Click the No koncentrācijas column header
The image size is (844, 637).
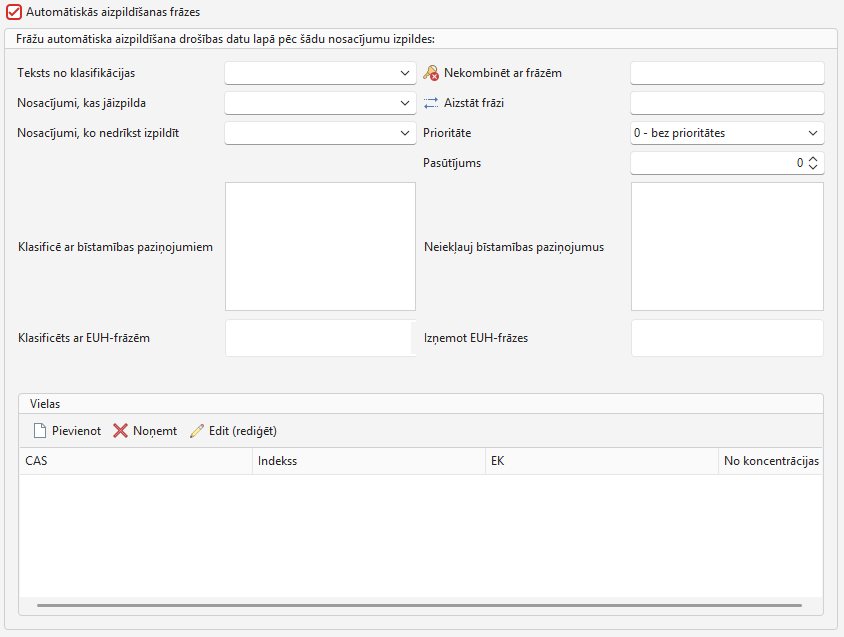(x=771, y=461)
